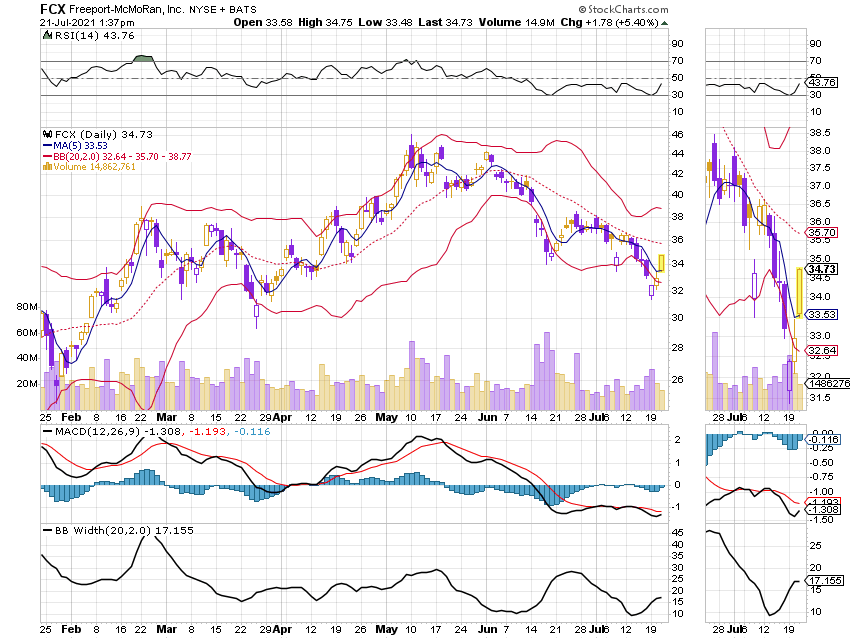
Task: Click the Chg +1.78 (+5.40%) value
Action: click(x=609, y=22)
